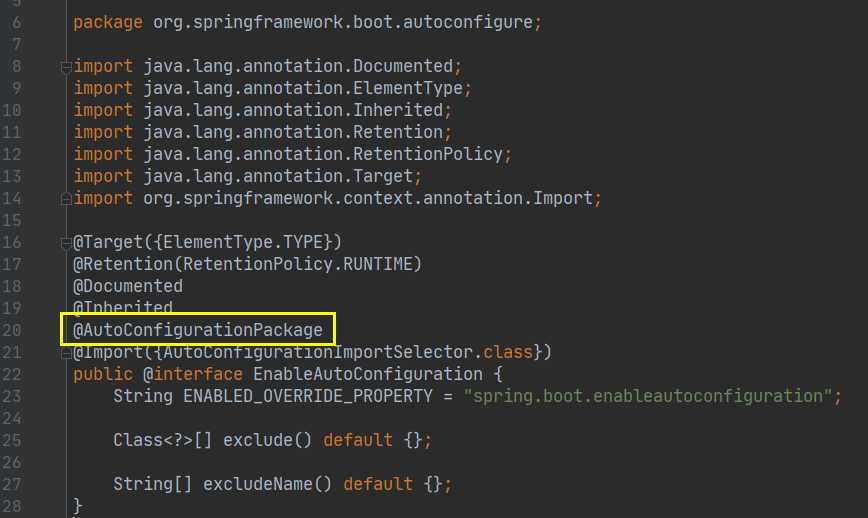Collapse the import block fold marker at line 8

pos(66,67)
